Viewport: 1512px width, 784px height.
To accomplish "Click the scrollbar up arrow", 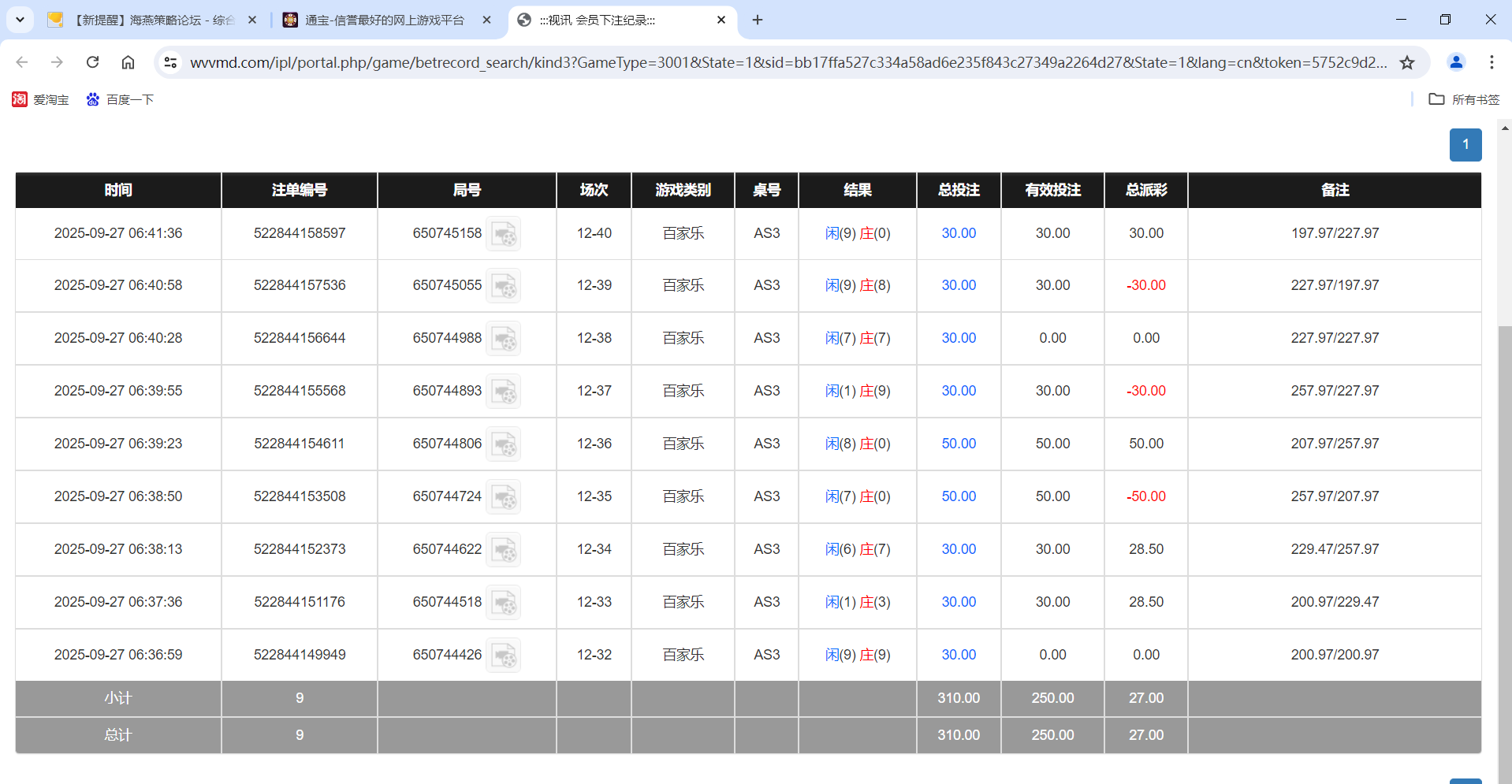I will [1505, 127].
